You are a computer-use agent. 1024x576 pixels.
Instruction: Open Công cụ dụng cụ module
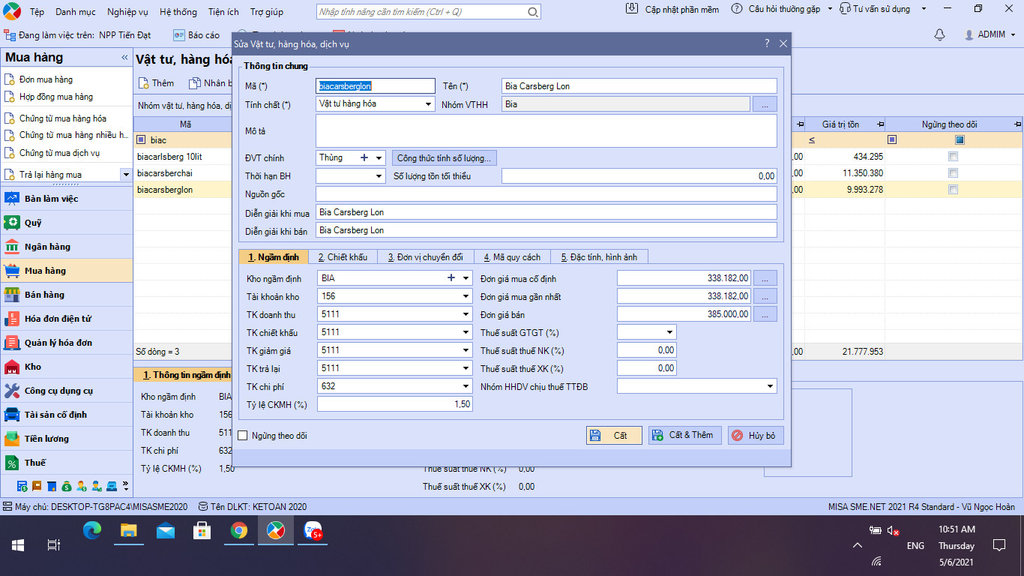66,391
